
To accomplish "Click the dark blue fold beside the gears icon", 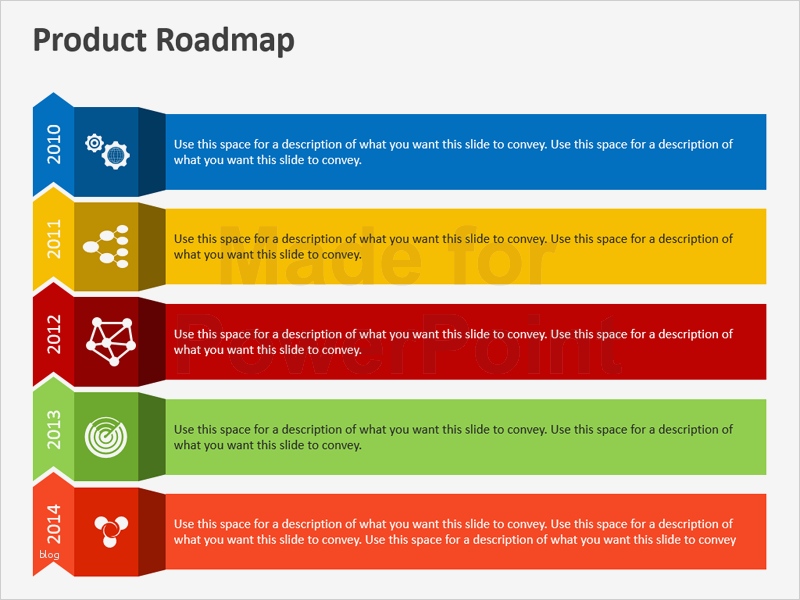I will [x=152, y=151].
